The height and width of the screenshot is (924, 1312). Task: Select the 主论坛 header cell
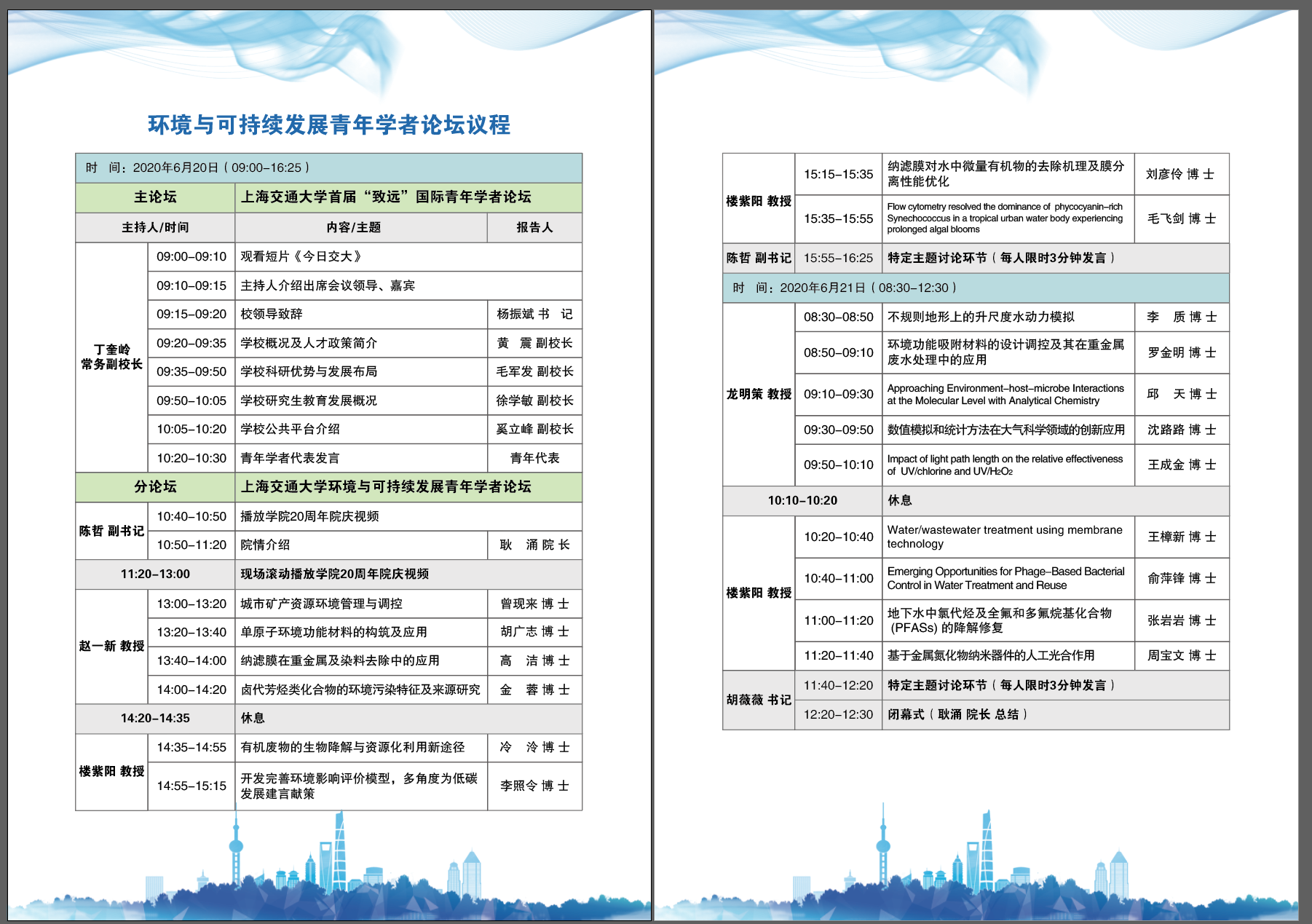pos(157,196)
